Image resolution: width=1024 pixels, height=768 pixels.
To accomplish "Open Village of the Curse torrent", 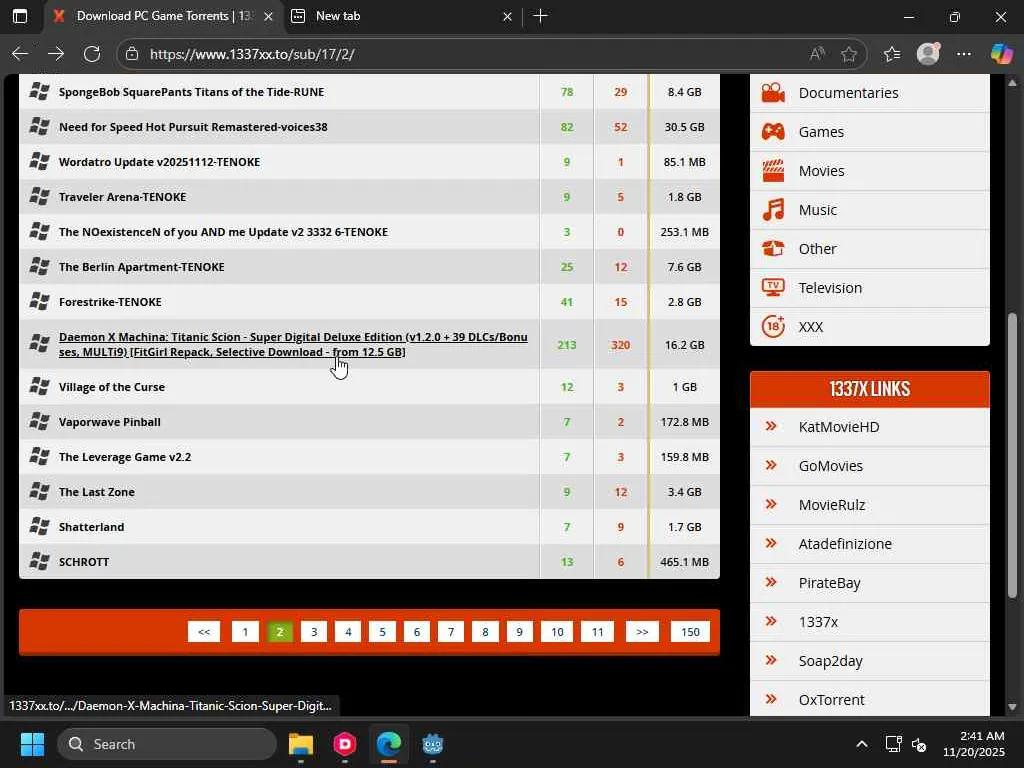I will [112, 387].
